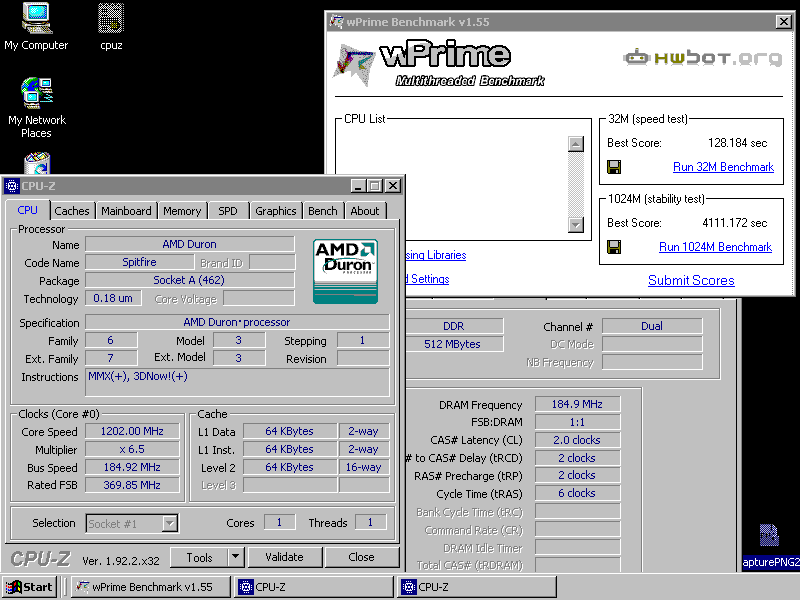Click the 1024M best score 4111.172 sec
This screenshot has height=600, width=800.
734,223
